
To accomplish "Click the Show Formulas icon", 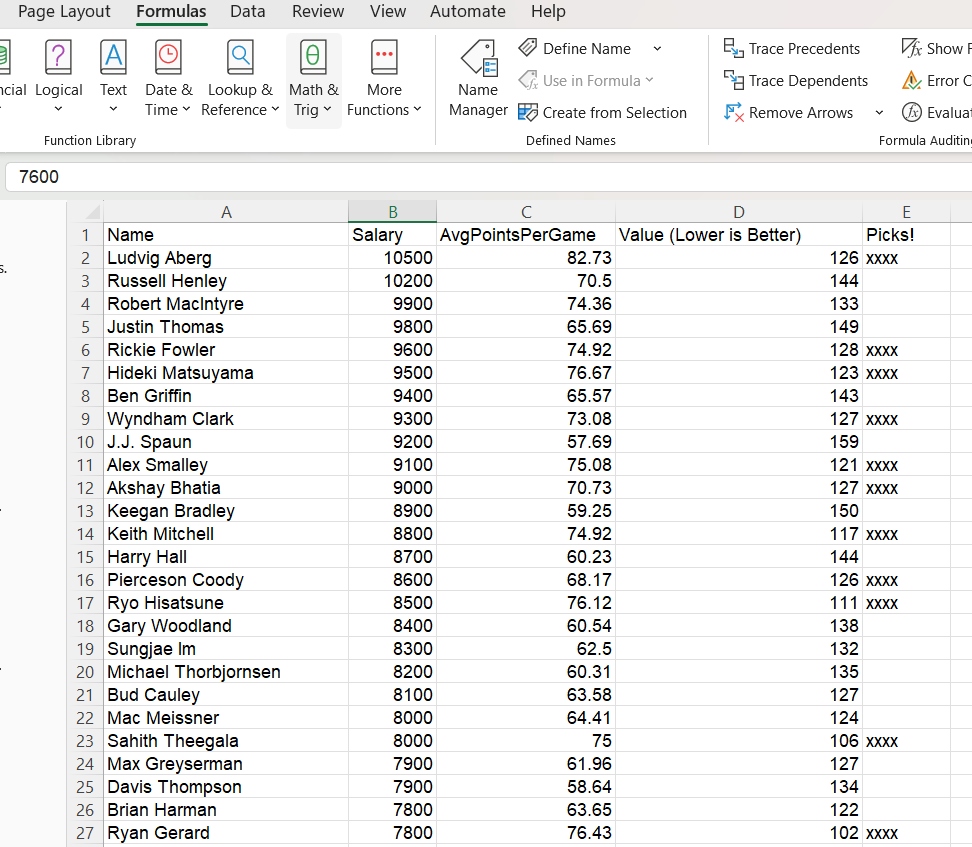I will point(911,48).
